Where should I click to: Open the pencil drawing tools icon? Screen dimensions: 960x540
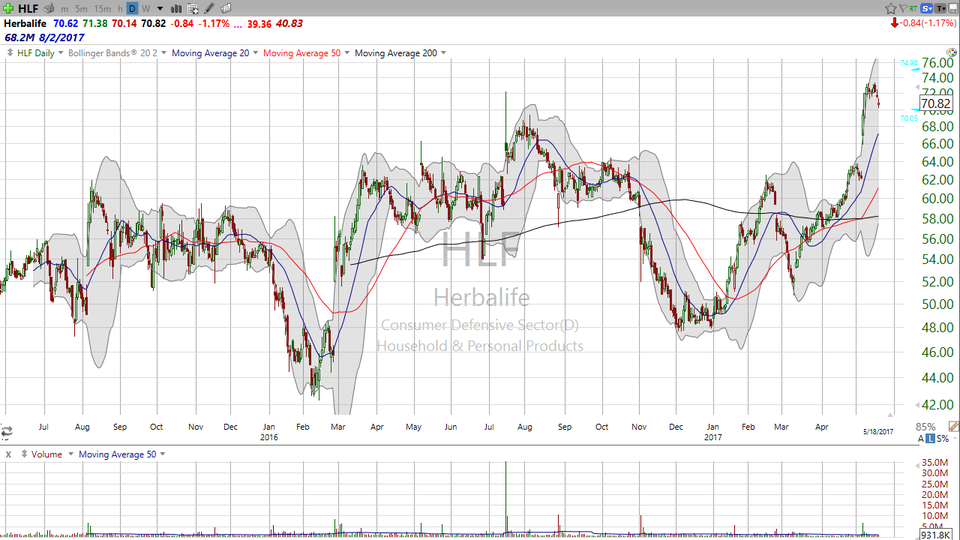209,9
